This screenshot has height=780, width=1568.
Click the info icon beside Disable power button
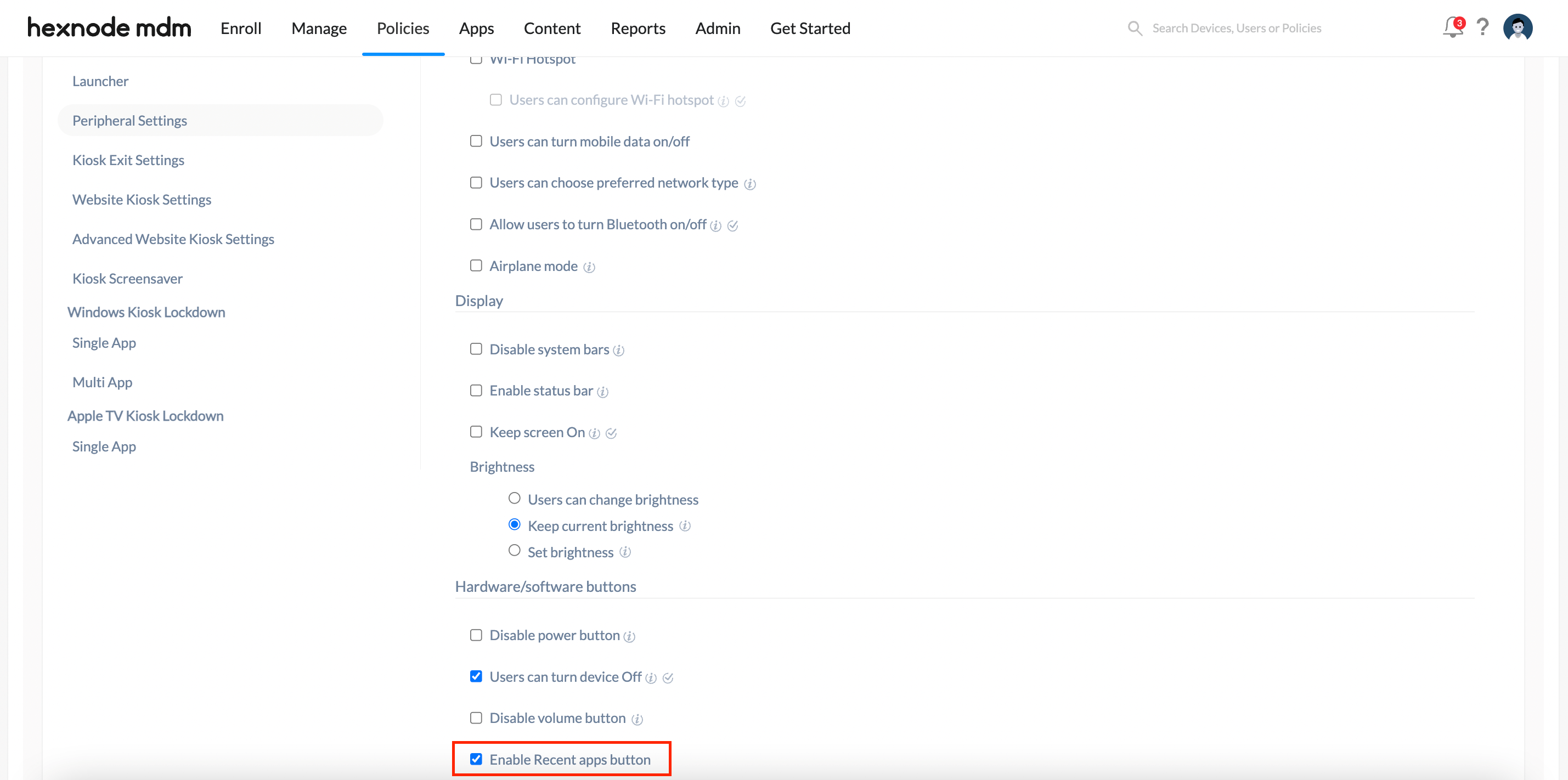click(x=630, y=636)
